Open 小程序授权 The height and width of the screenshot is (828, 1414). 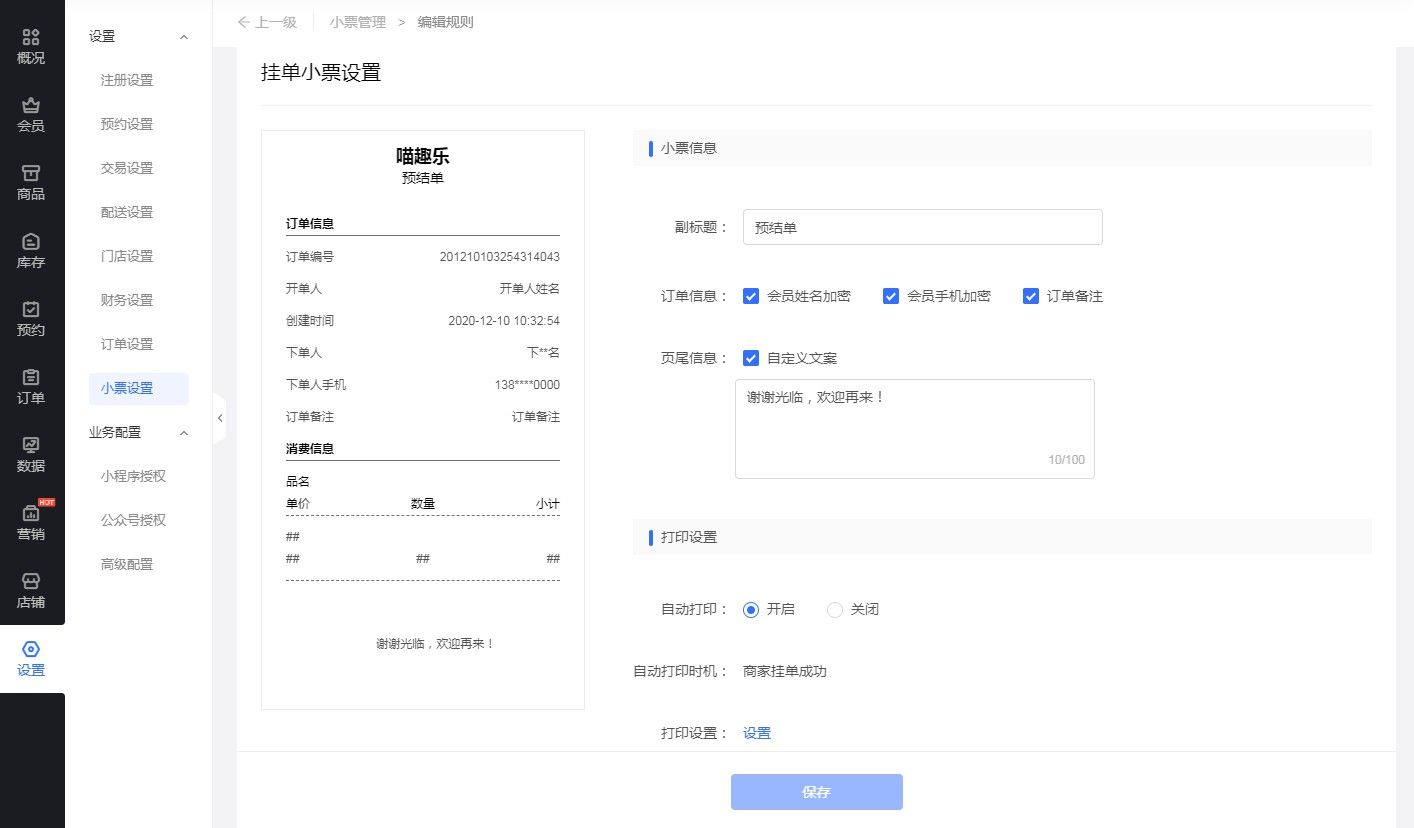tap(133, 476)
